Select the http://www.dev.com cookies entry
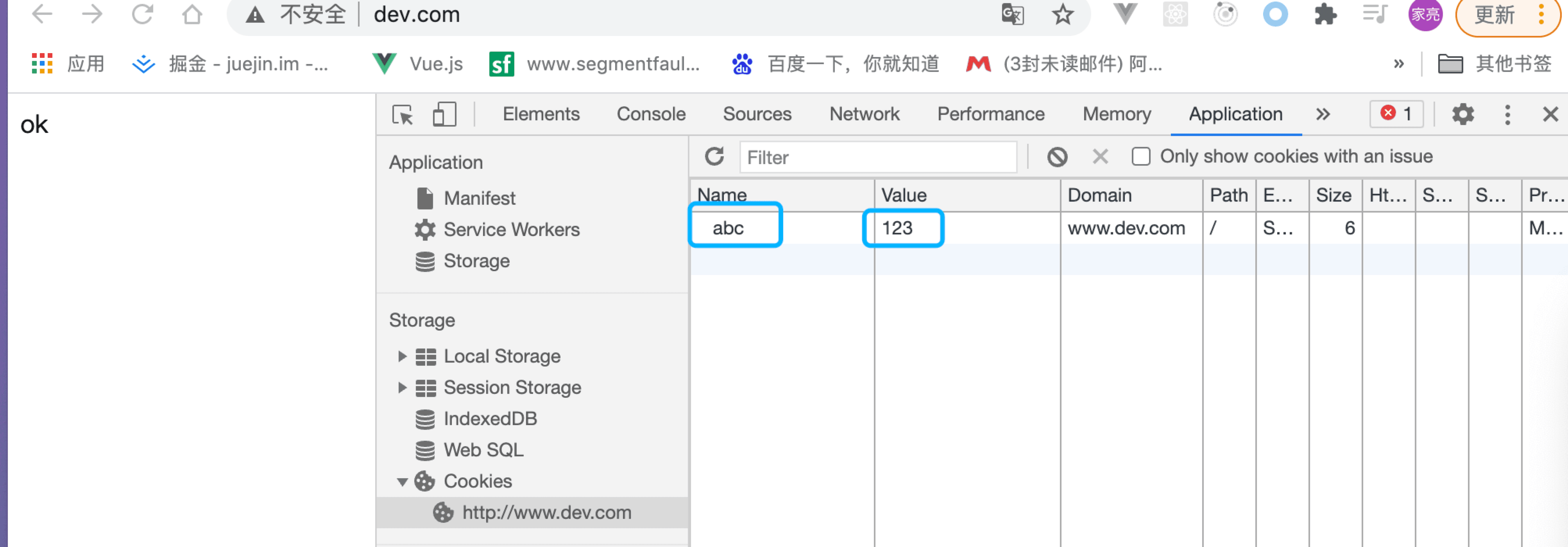 (x=546, y=513)
